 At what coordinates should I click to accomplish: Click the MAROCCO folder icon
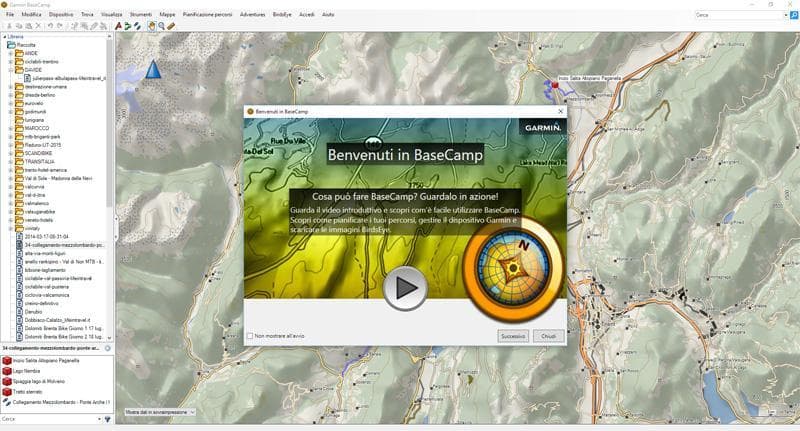coord(19,128)
